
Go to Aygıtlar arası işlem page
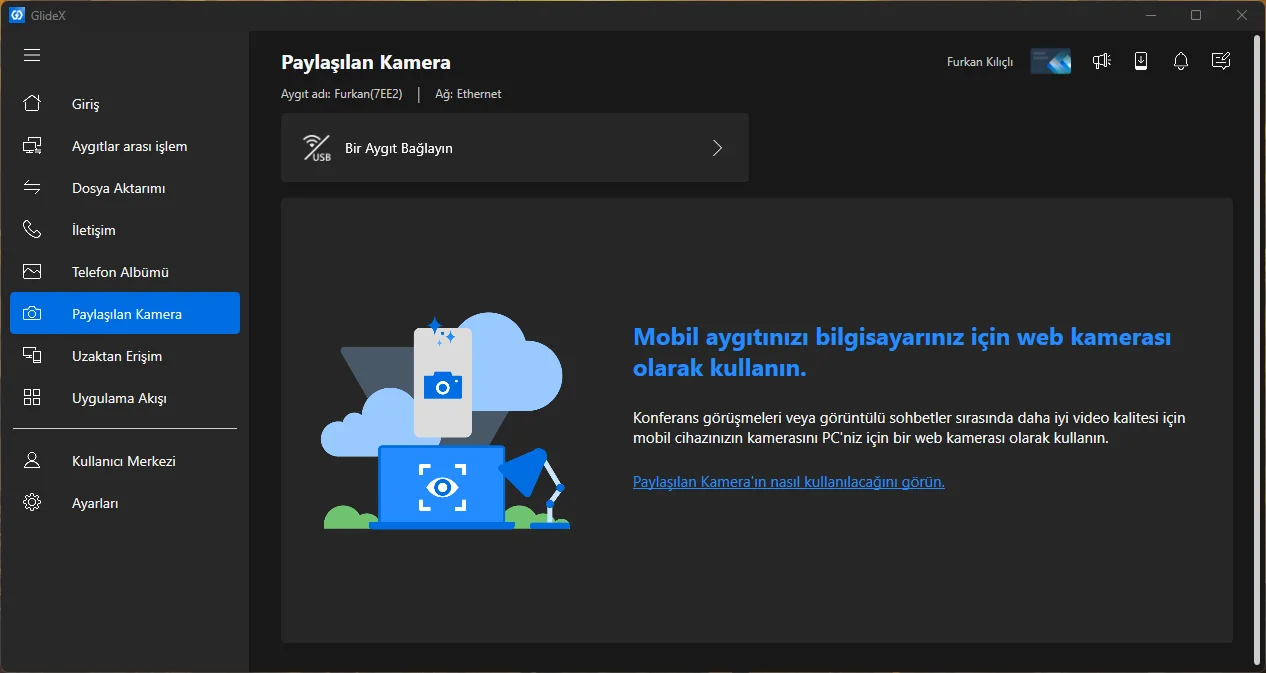click(130, 146)
